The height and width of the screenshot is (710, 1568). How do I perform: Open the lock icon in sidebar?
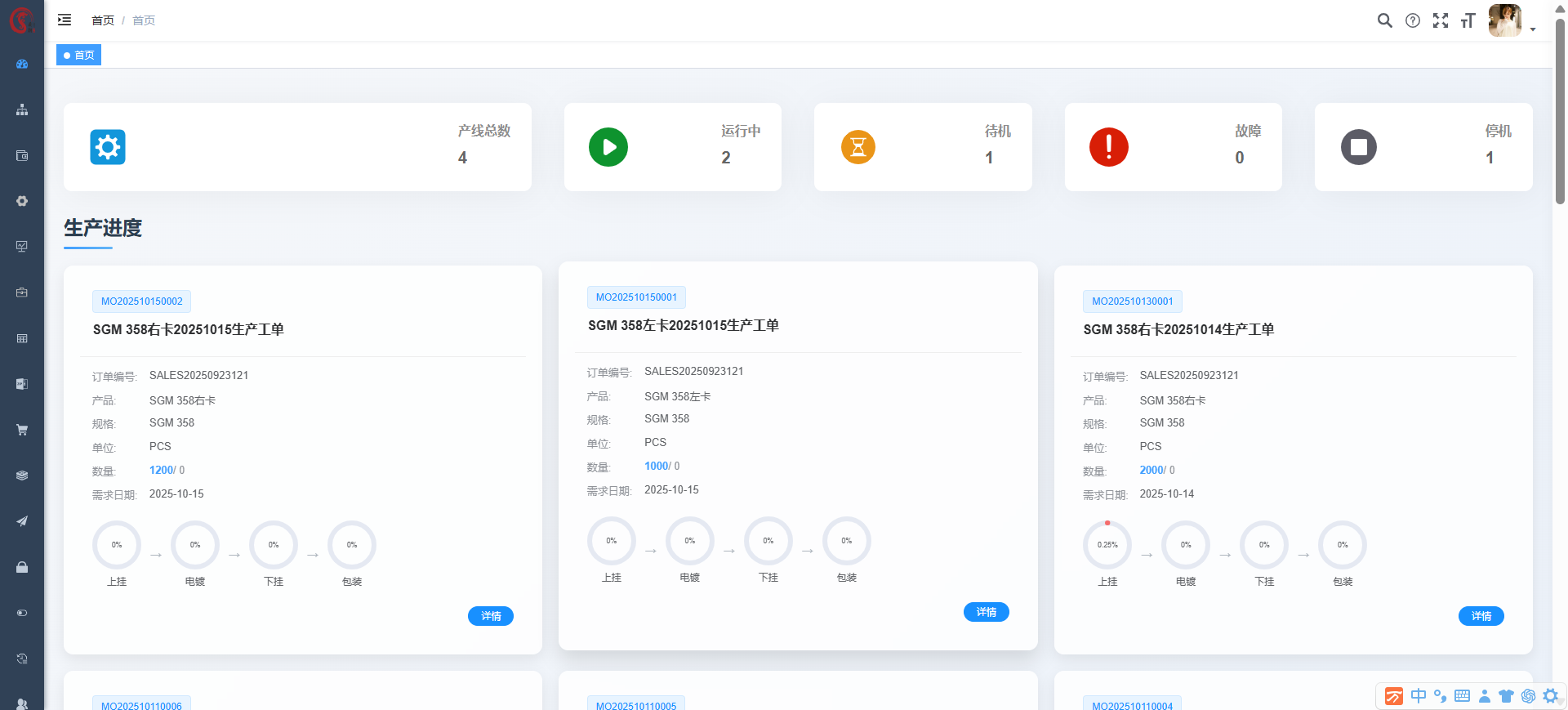[22, 567]
